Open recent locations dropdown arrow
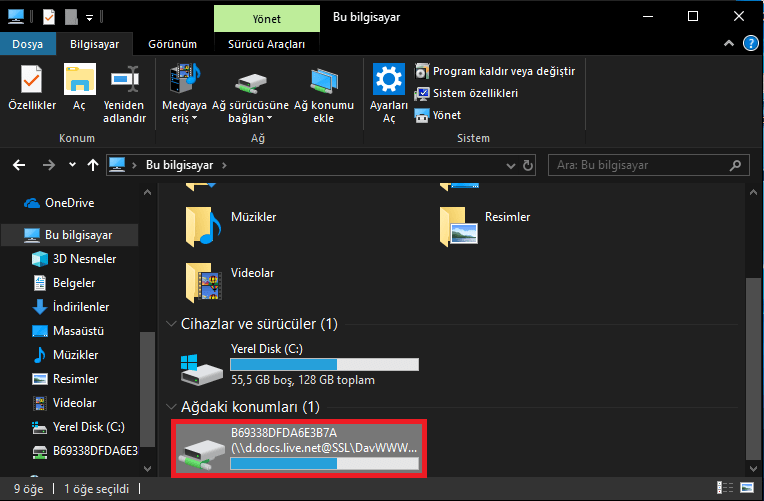The image size is (764, 501). (x=72, y=165)
